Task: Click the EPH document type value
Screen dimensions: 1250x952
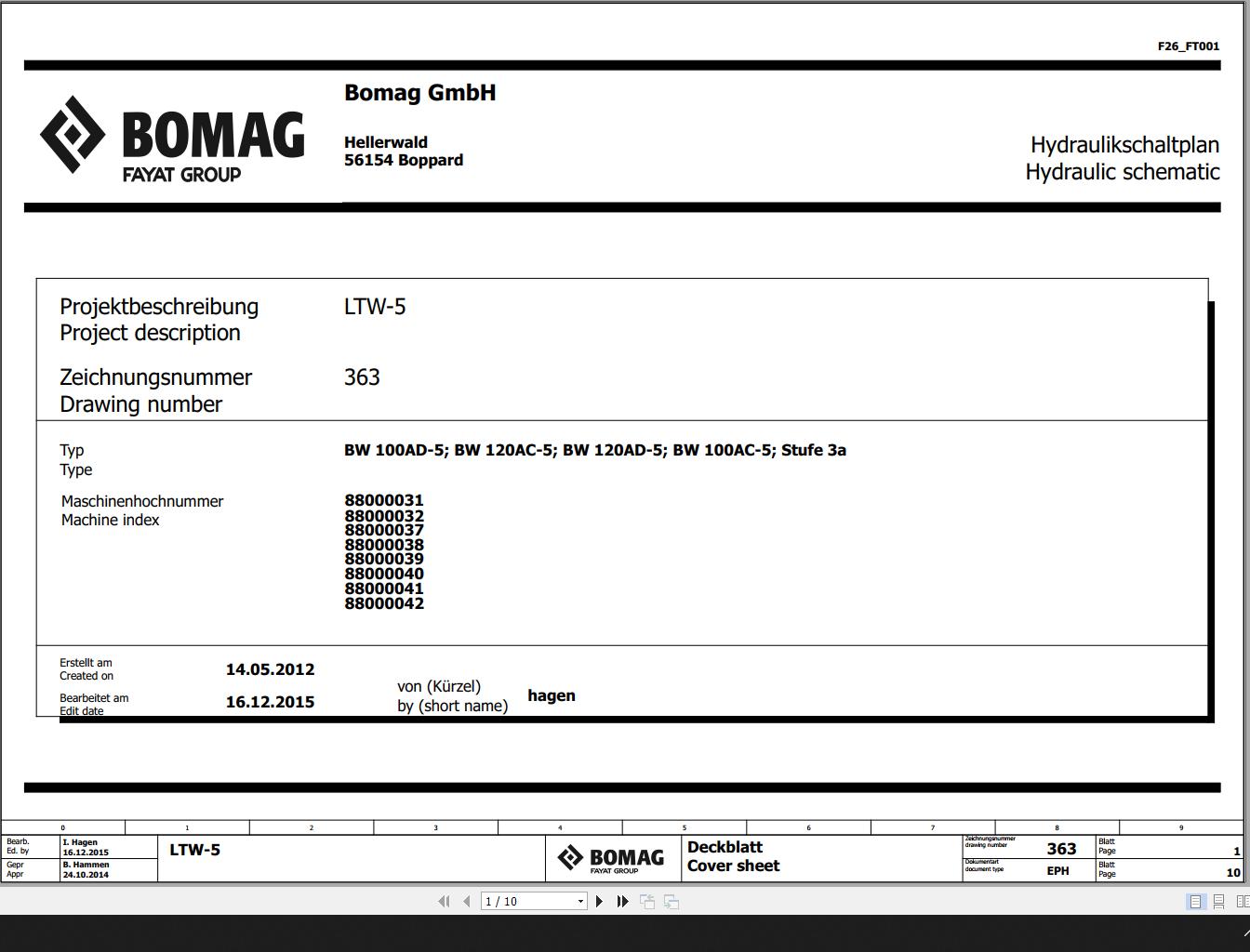Action: point(1057,871)
